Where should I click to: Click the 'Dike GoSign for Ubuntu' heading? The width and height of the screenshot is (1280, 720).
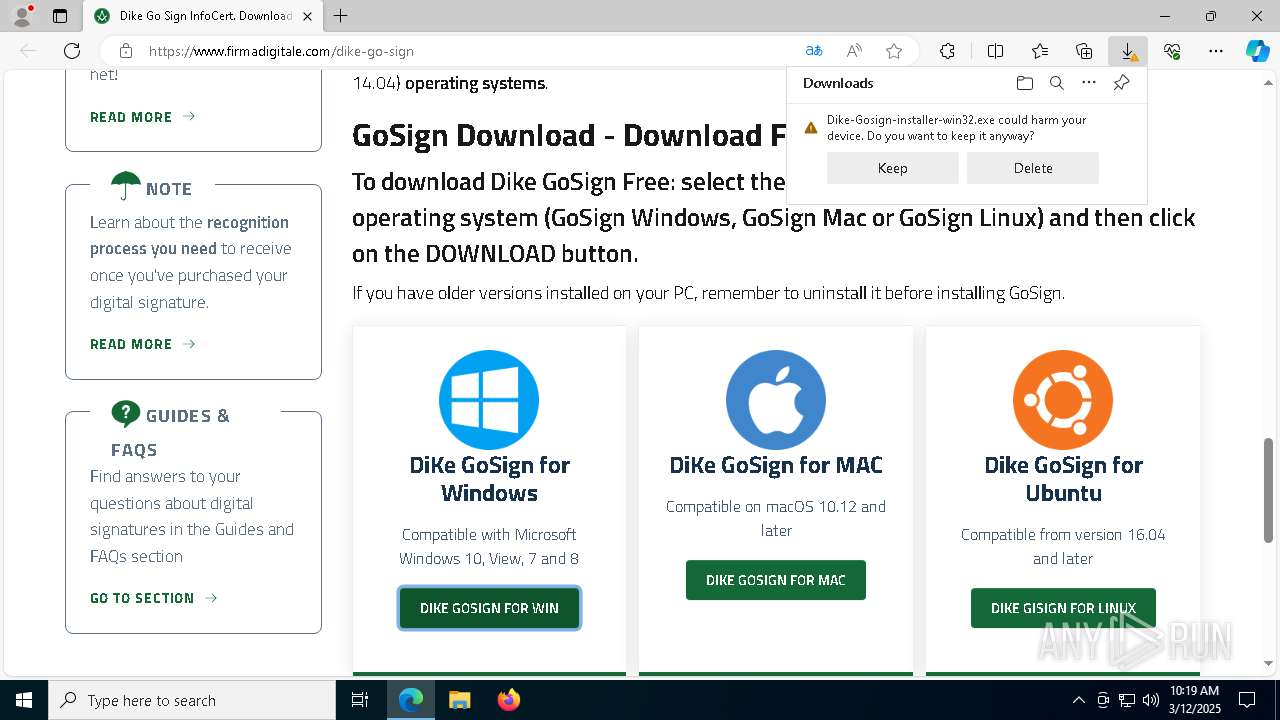[x=1063, y=479]
